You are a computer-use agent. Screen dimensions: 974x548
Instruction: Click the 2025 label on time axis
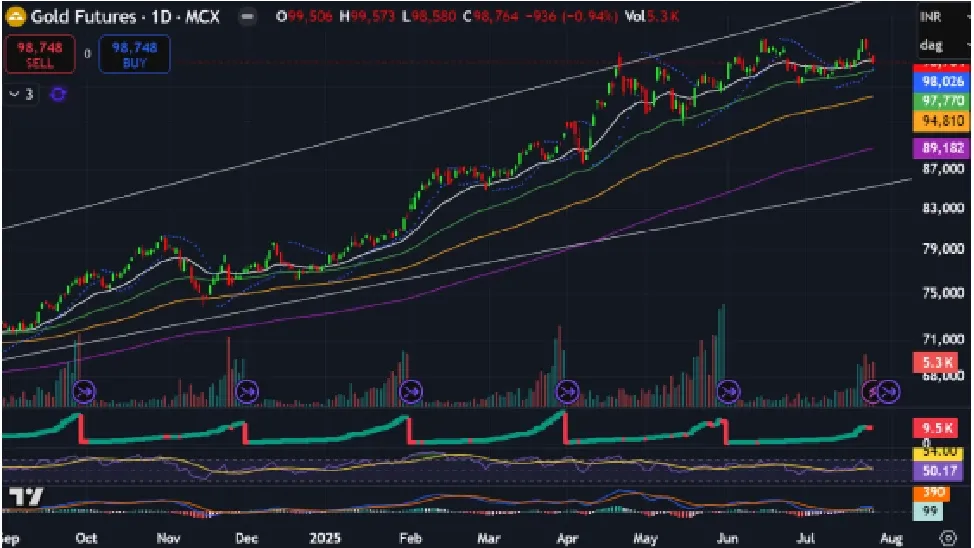click(x=325, y=537)
